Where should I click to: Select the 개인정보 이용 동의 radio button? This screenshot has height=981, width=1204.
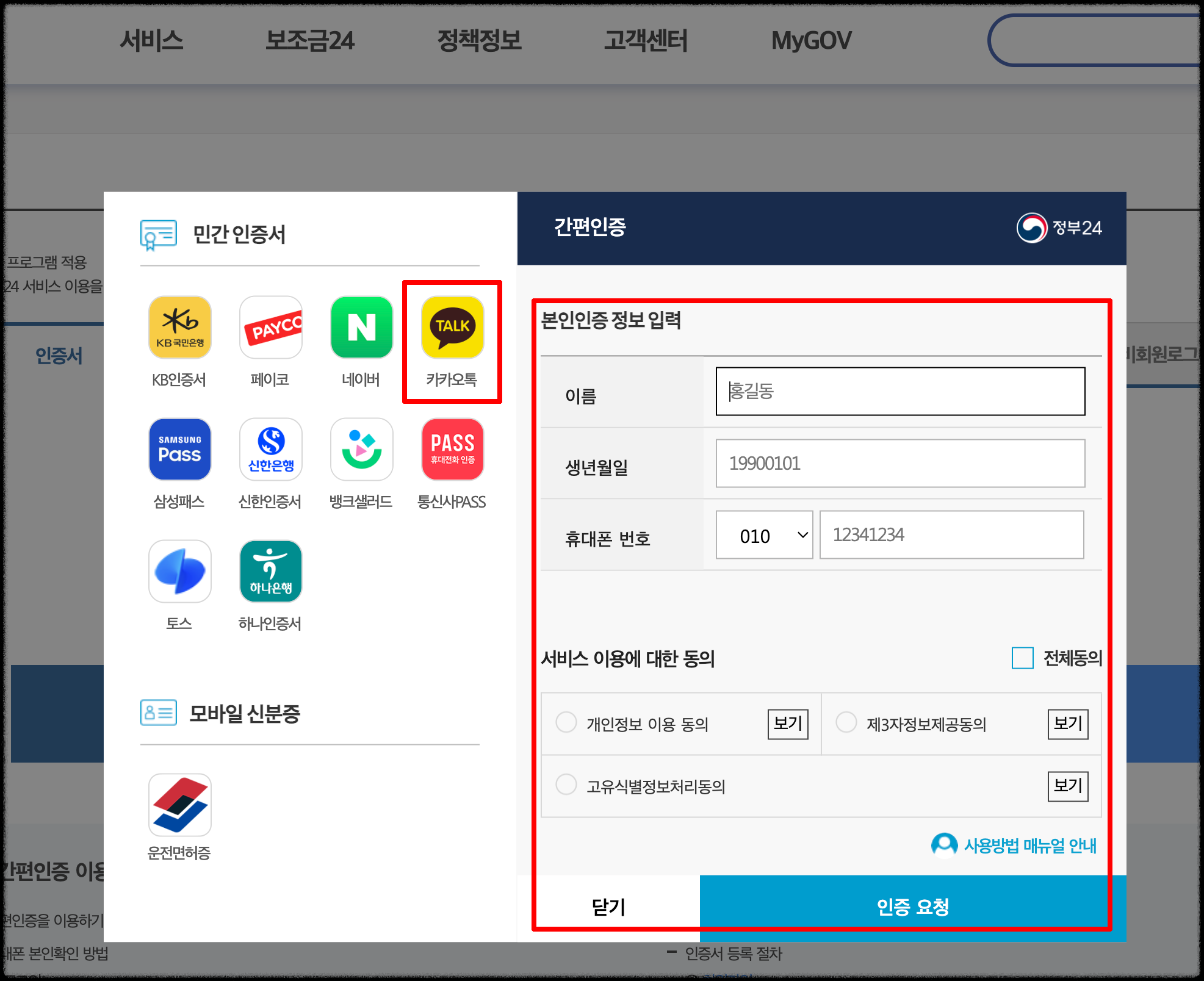(x=566, y=722)
